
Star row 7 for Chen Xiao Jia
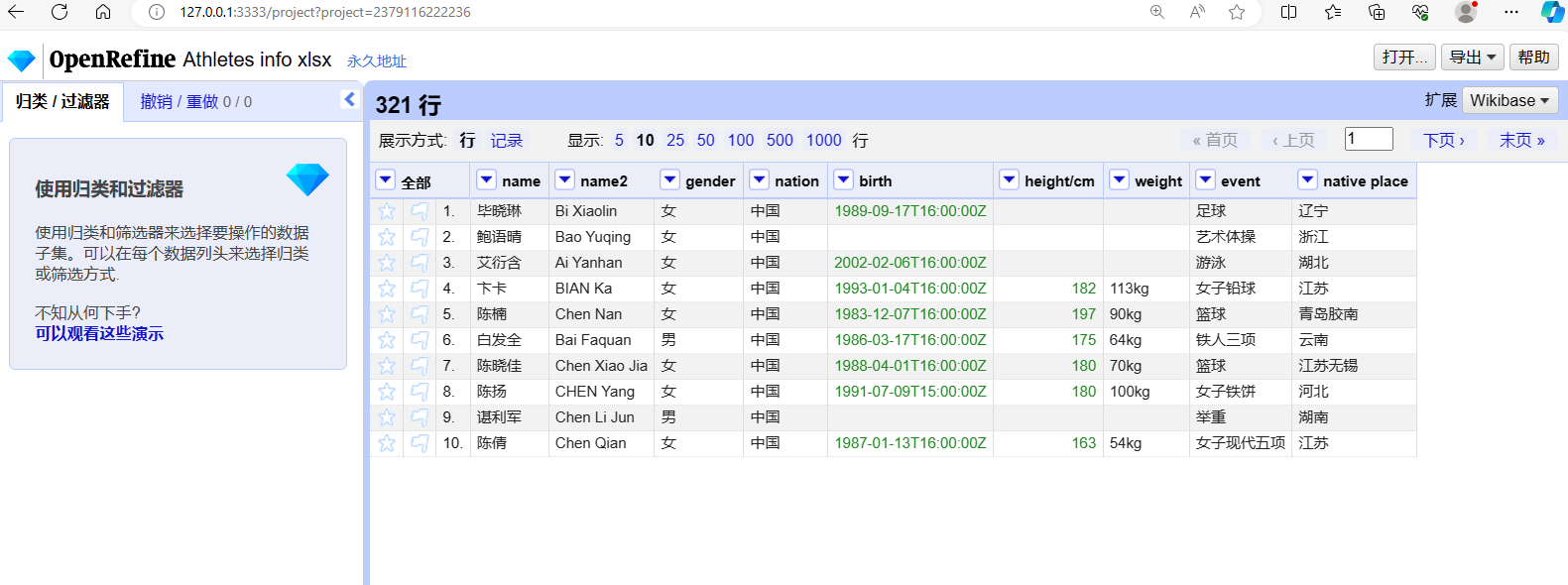pos(387,366)
